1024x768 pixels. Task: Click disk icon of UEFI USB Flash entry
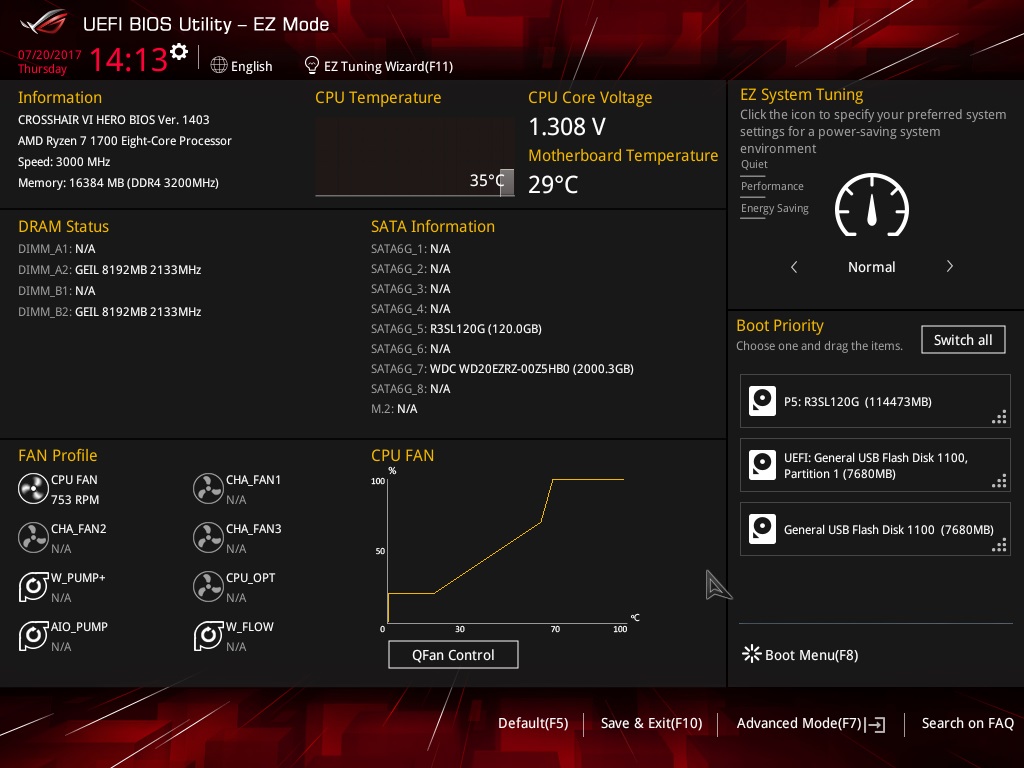[x=762, y=465]
